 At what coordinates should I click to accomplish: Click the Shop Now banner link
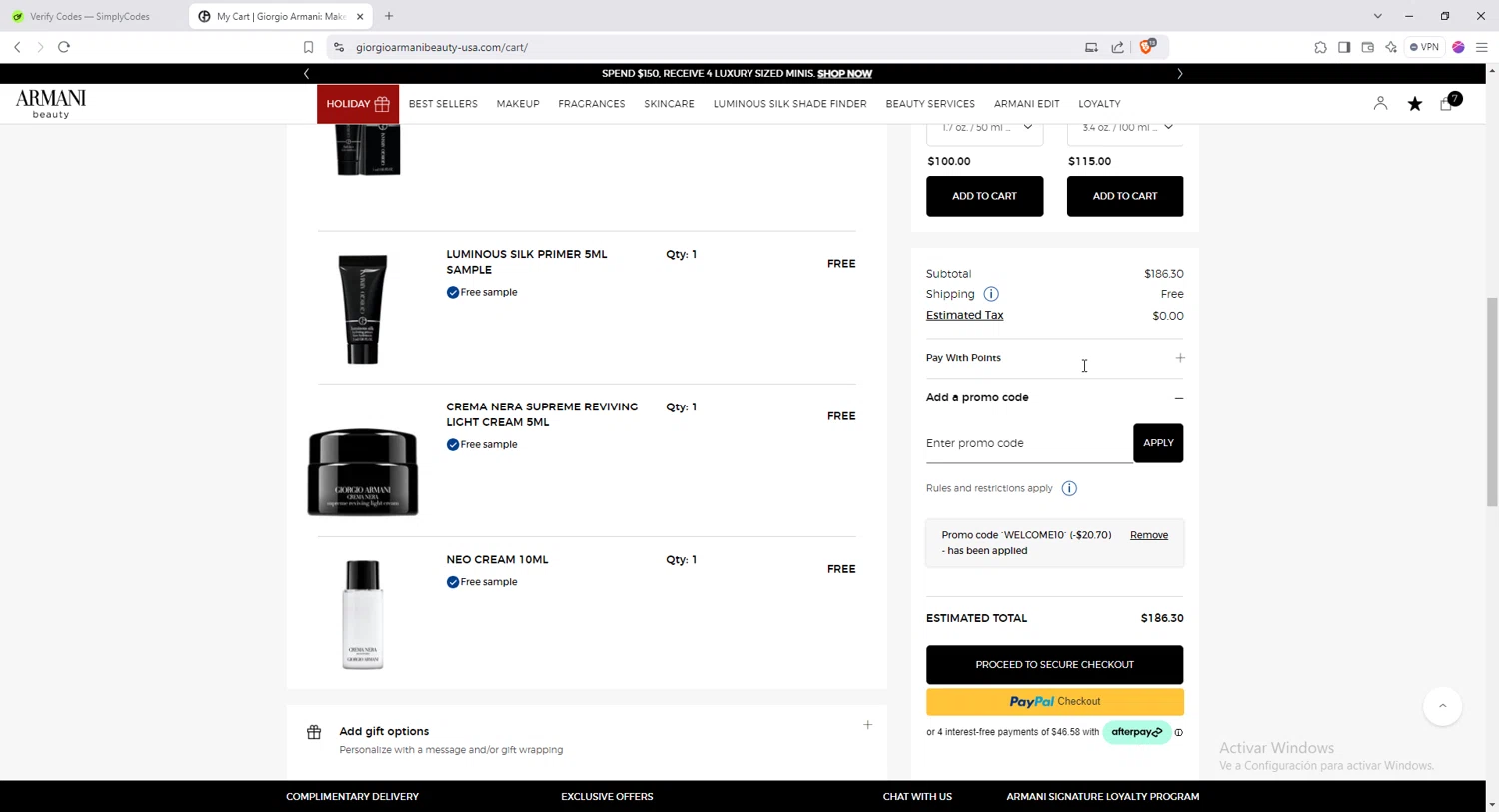[844, 74]
